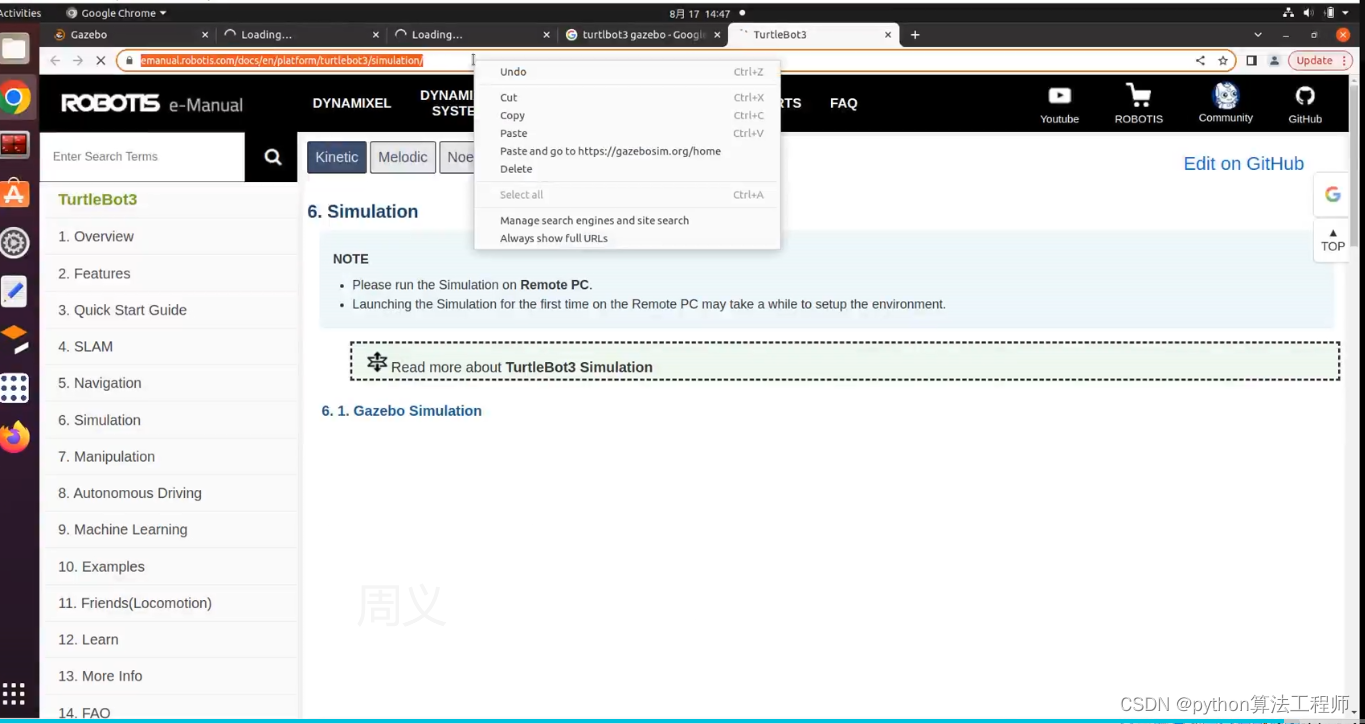Click the ROBOTIS e-Manual logo
This screenshot has width=1365, height=724.
(x=151, y=104)
